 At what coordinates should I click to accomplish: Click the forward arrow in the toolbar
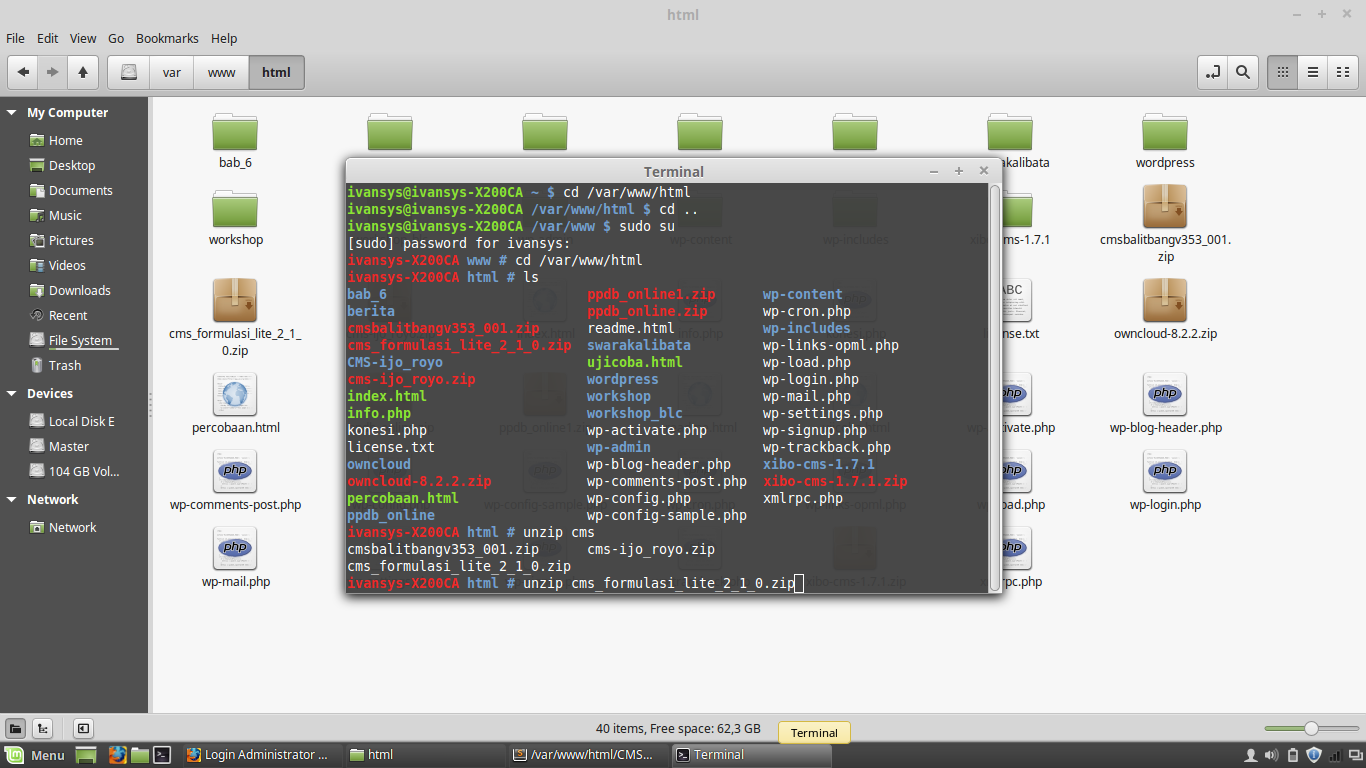tap(52, 72)
